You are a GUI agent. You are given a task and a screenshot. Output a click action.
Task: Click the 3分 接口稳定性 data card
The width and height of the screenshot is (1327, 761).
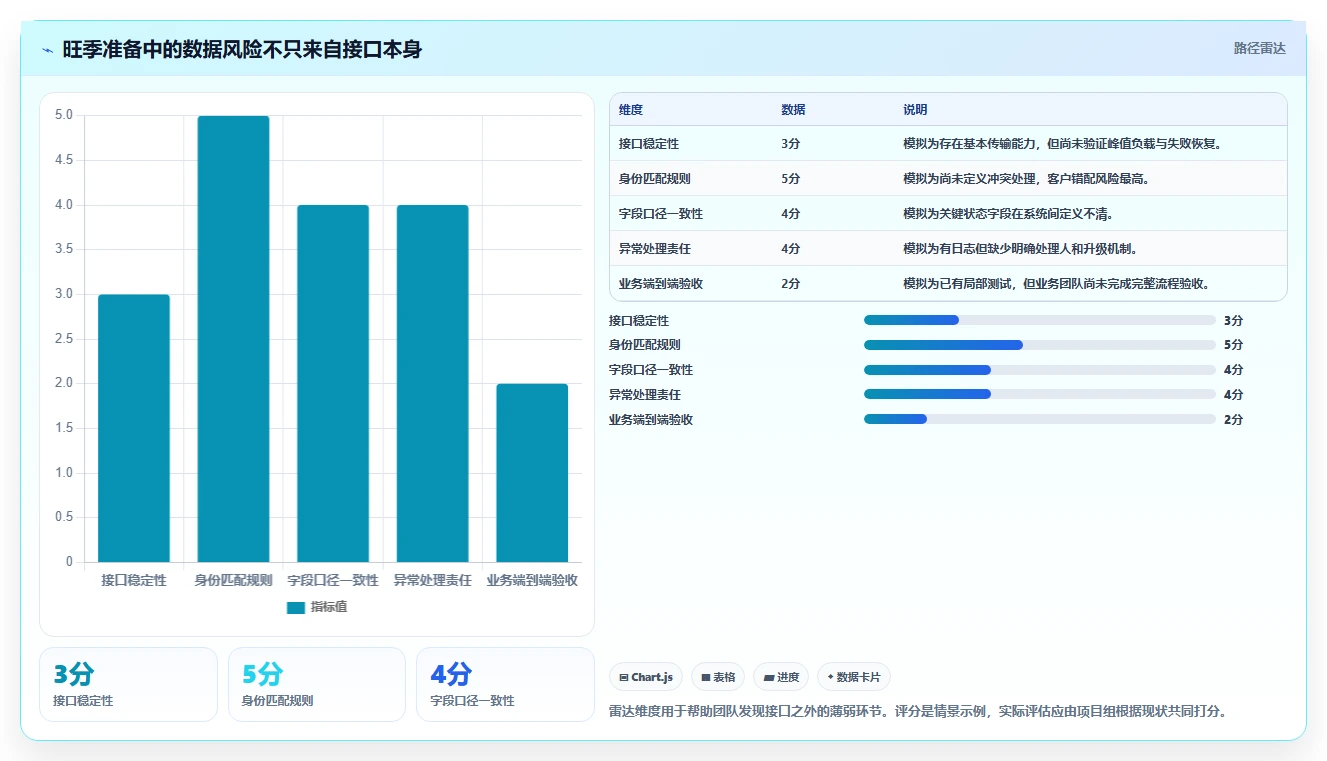tap(128, 684)
